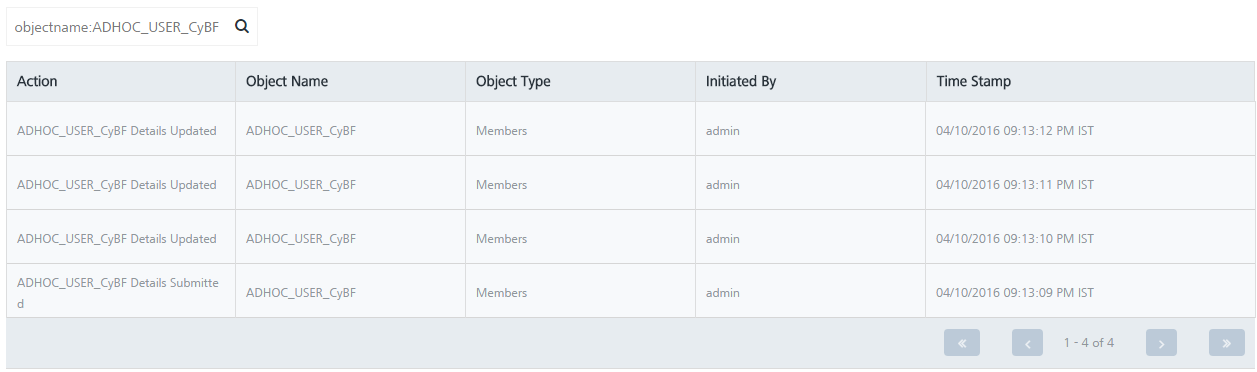Go to first page of results
Screen dimensions: 1257x372
[x=962, y=343]
